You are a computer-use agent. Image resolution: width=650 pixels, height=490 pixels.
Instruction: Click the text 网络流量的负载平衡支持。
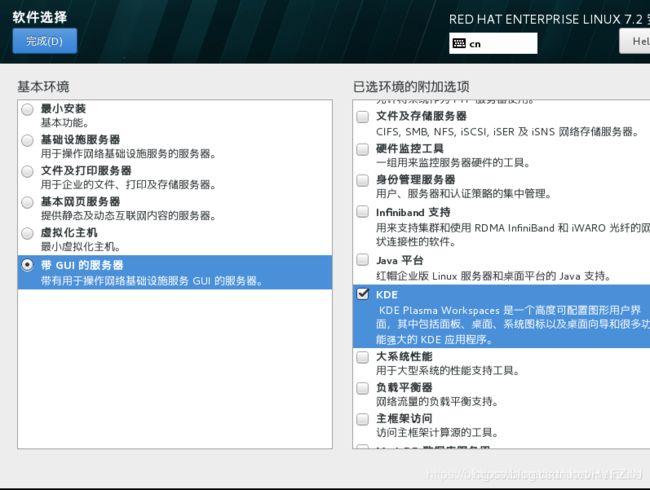[437, 402]
